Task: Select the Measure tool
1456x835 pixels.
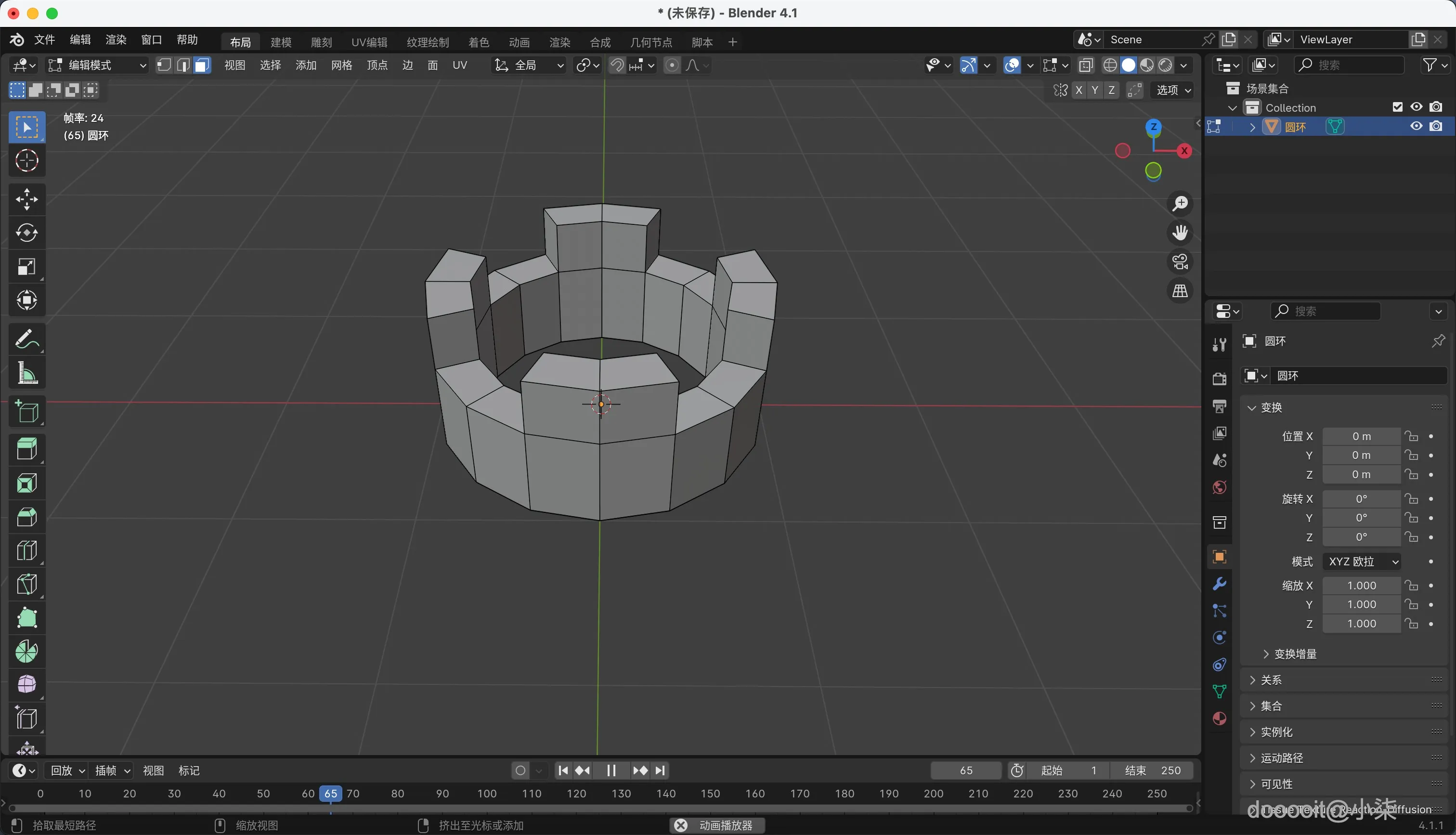Action: point(26,373)
